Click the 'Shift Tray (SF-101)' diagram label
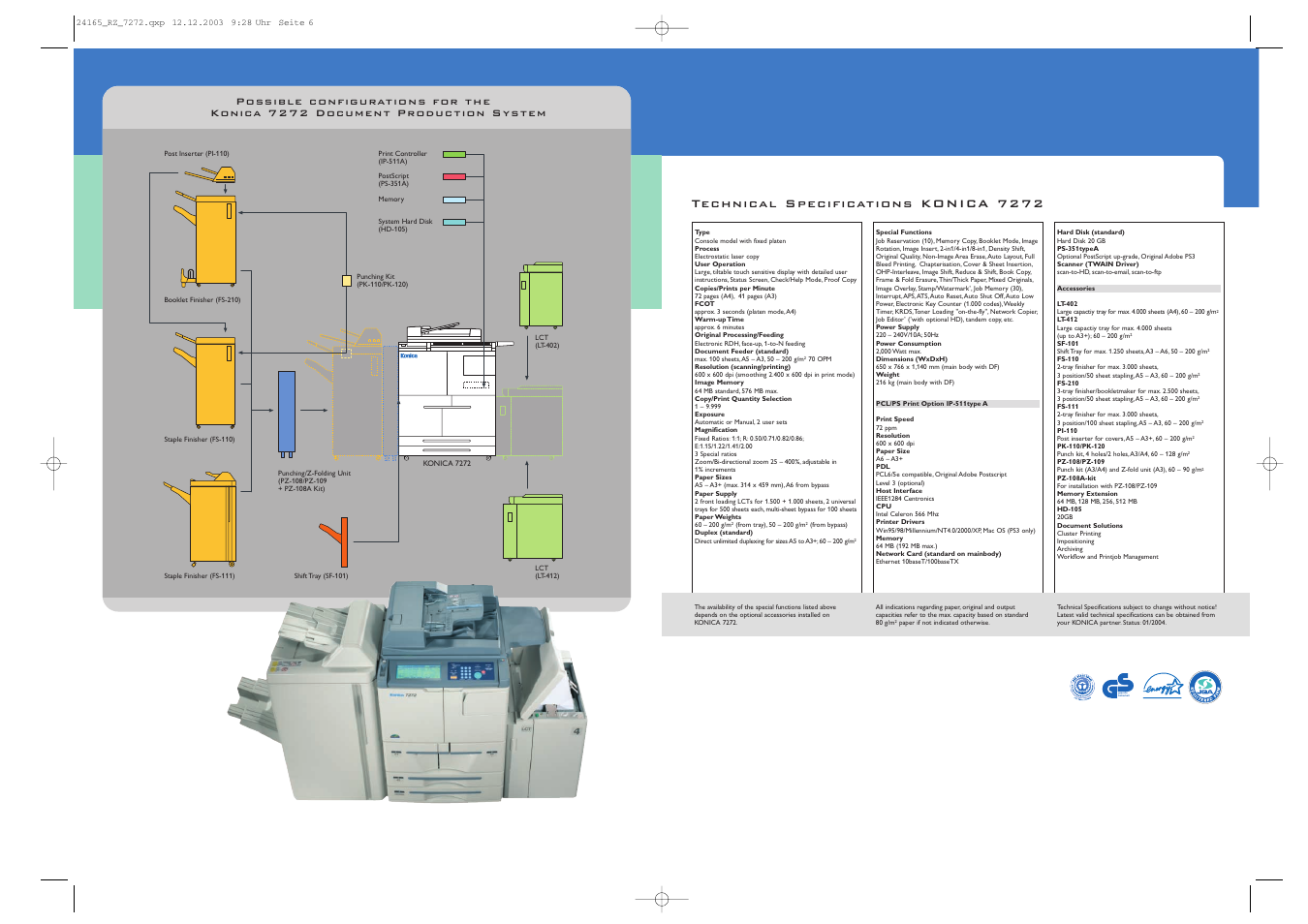 [x=321, y=576]
